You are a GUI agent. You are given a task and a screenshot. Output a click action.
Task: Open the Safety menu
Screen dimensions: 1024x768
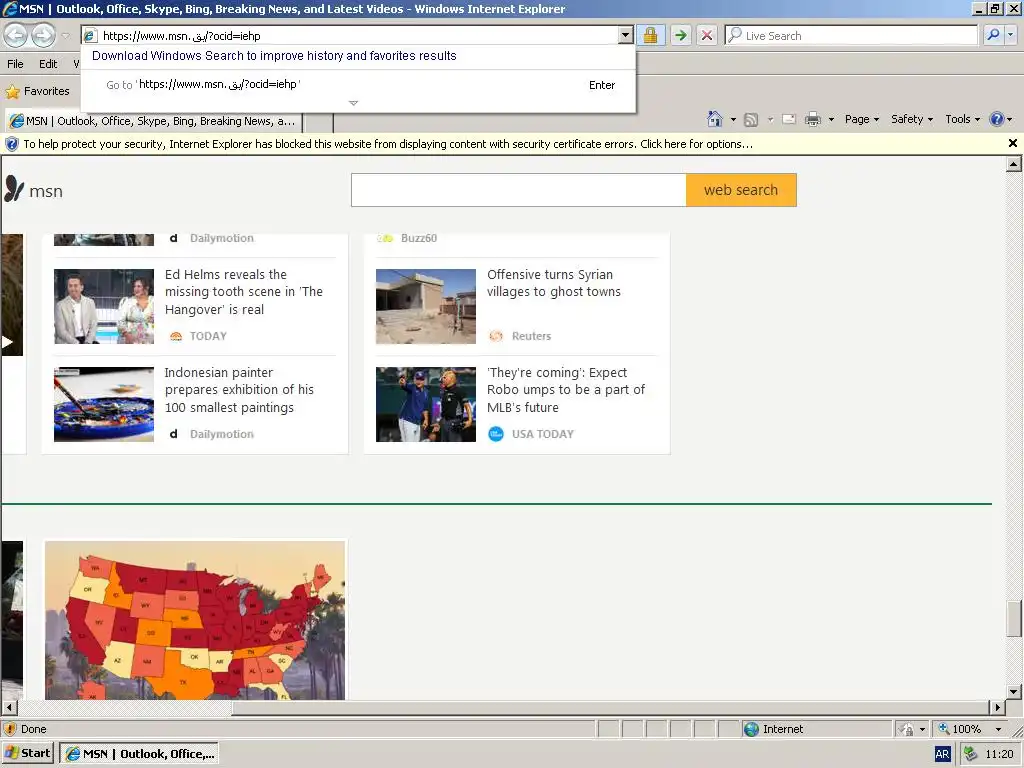(912, 120)
